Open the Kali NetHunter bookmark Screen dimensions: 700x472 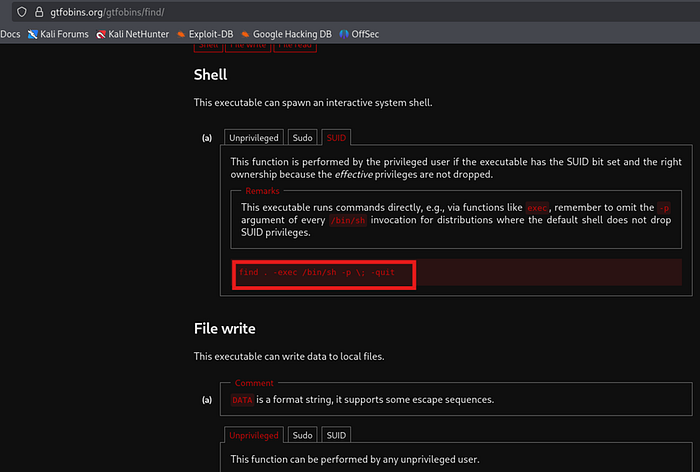coord(133,34)
